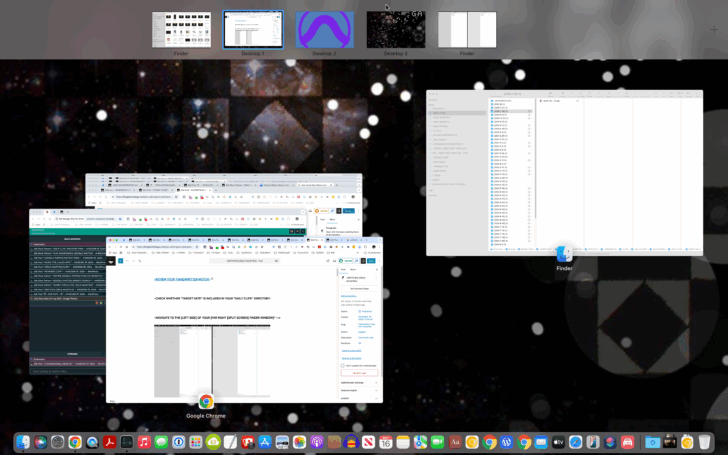Viewport: 728px width, 455px height.
Task: Open FaceTime from the Dock
Action: (437, 442)
